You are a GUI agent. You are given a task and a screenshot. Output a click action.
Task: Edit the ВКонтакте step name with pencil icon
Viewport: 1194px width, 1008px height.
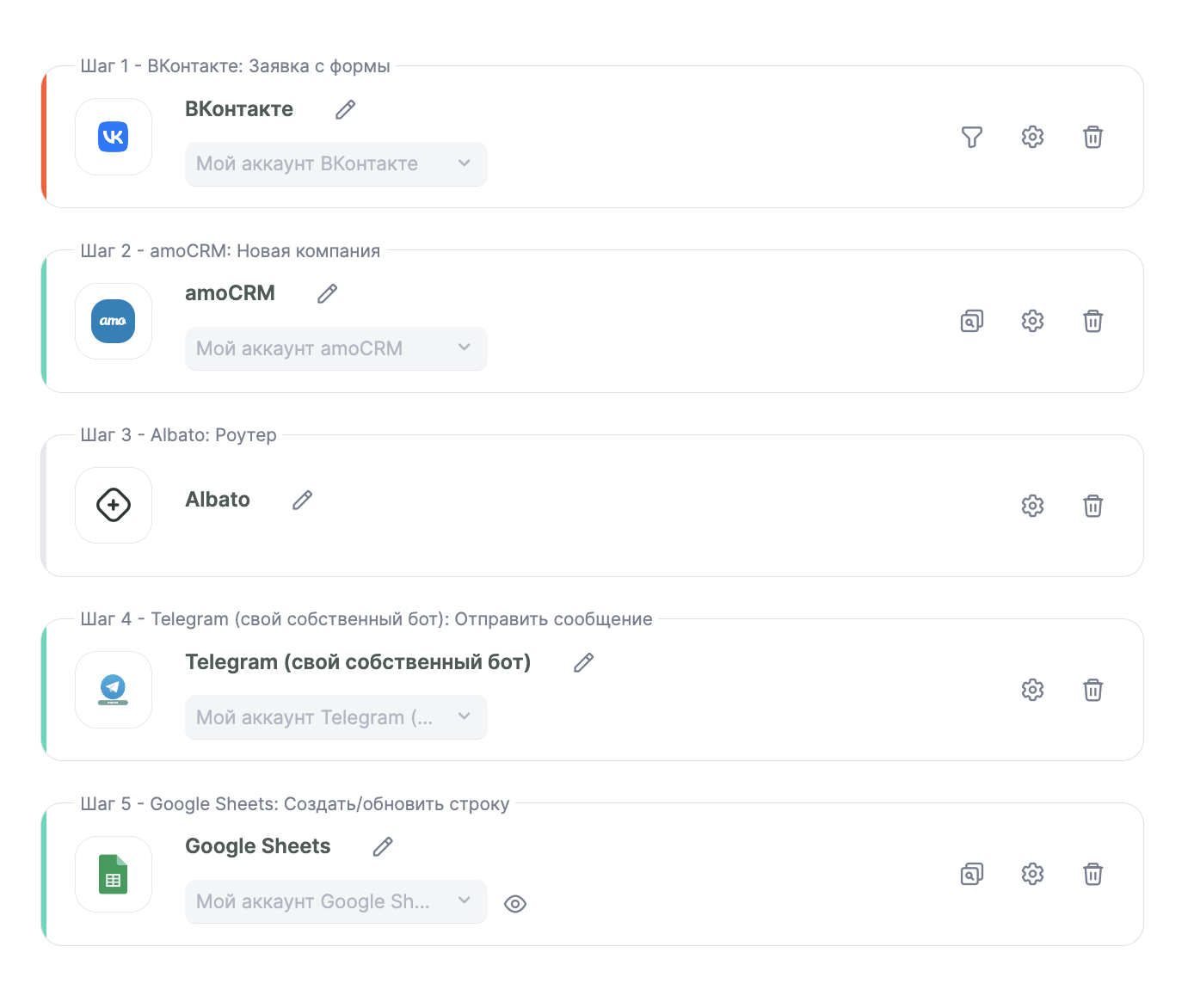[x=345, y=109]
